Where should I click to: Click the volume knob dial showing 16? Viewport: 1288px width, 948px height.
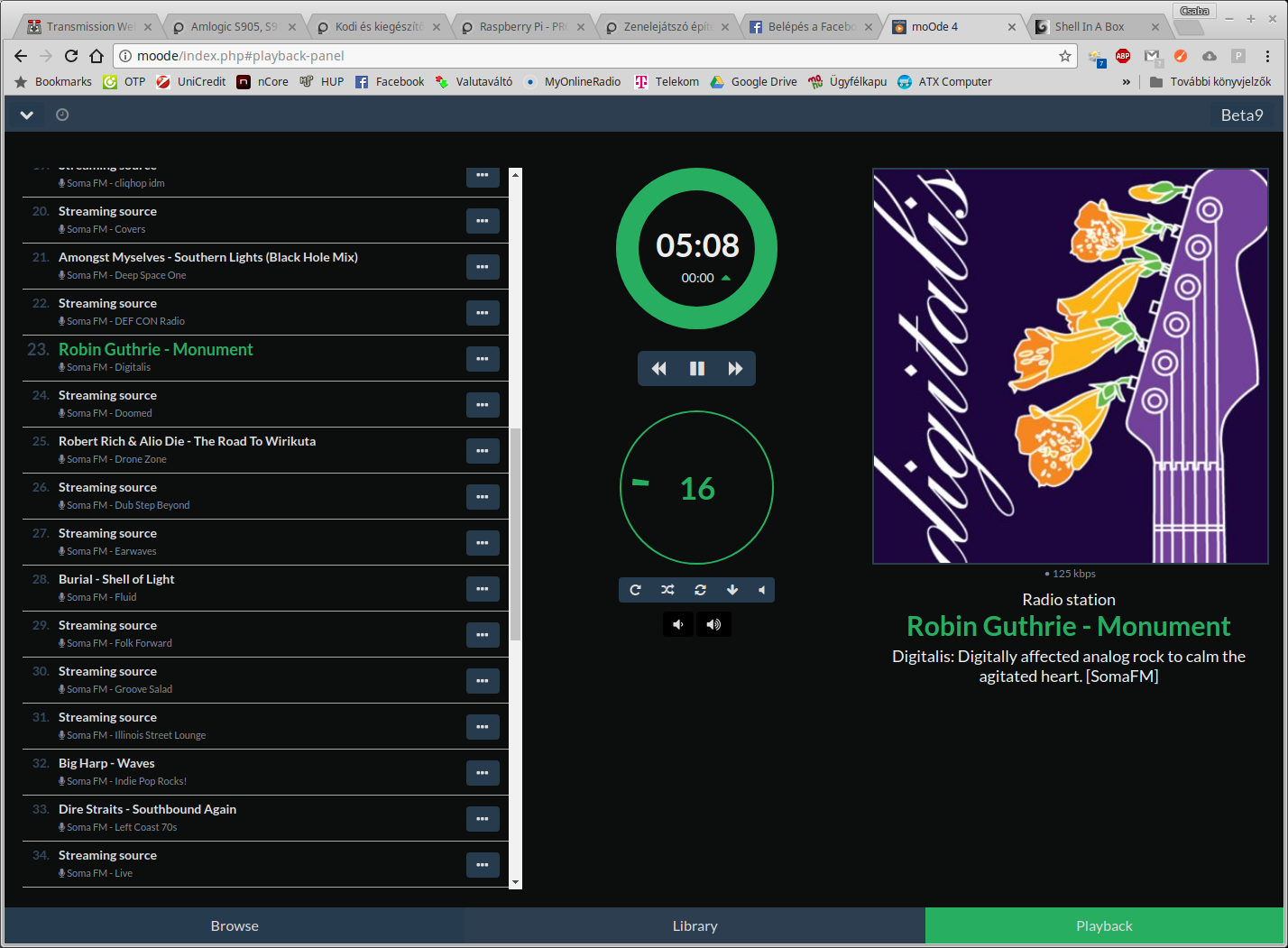(697, 488)
